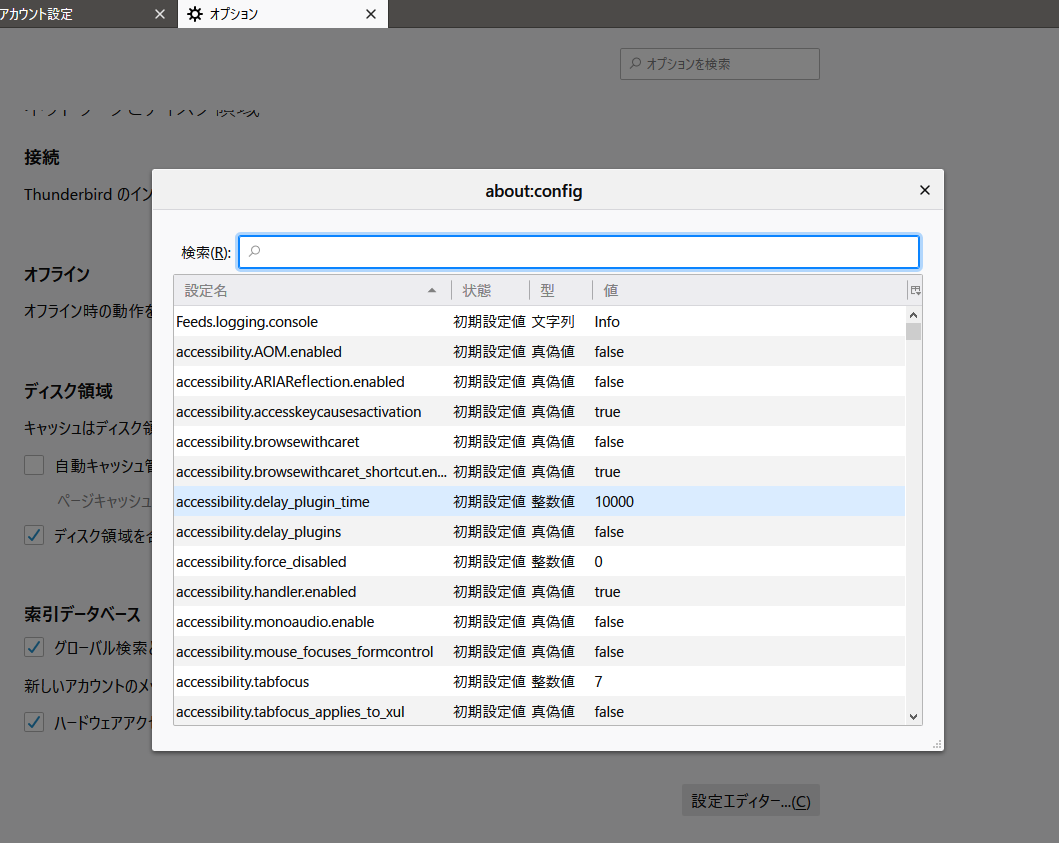Click the sort arrow on the 設定名 column
1059x843 pixels.
433,290
